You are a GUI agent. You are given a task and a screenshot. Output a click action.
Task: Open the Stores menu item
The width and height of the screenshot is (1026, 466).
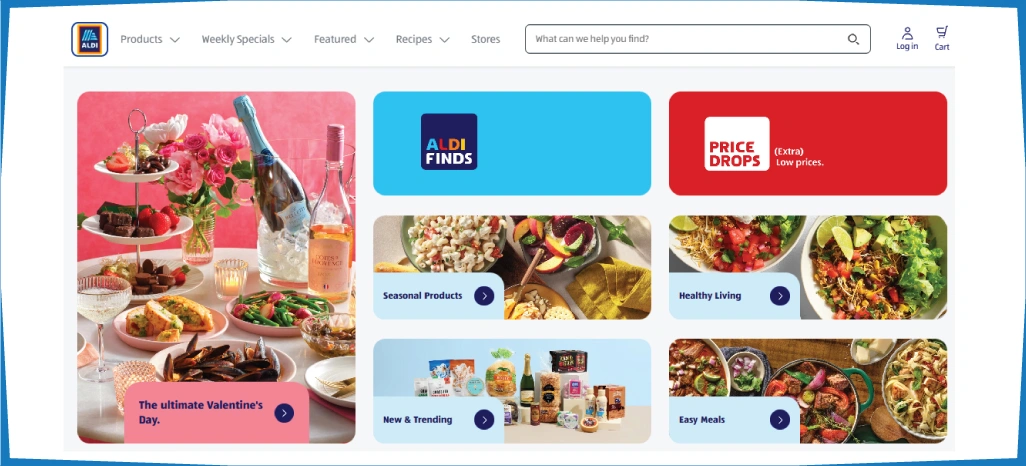pyautogui.click(x=486, y=39)
